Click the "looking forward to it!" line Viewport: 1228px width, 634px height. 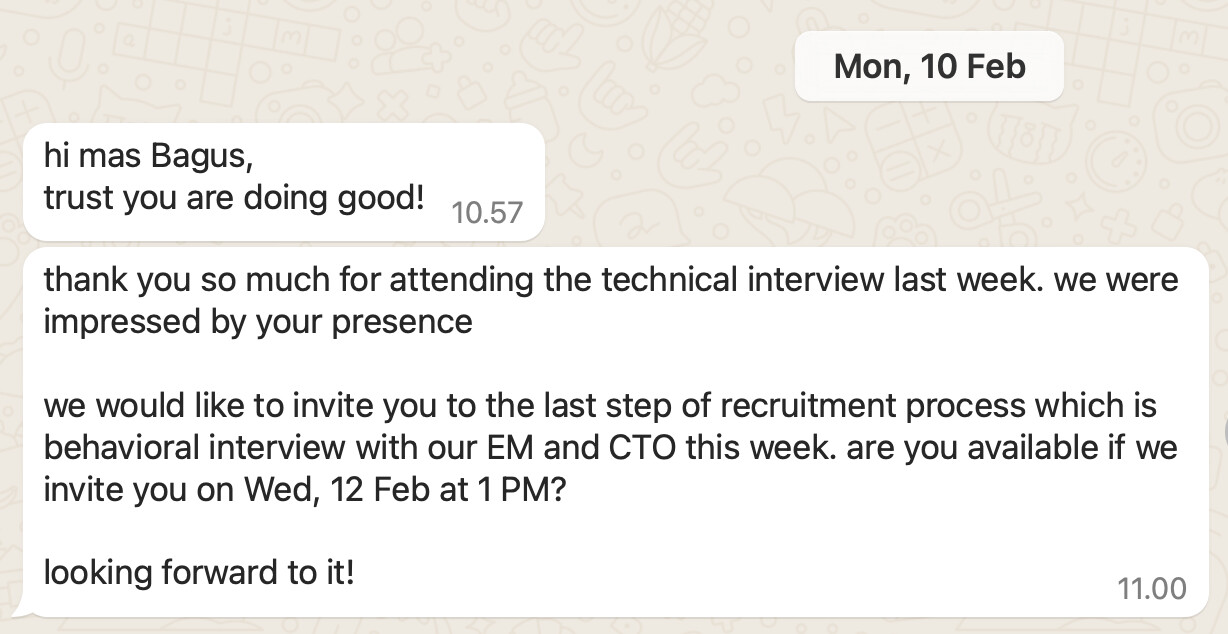coord(199,574)
